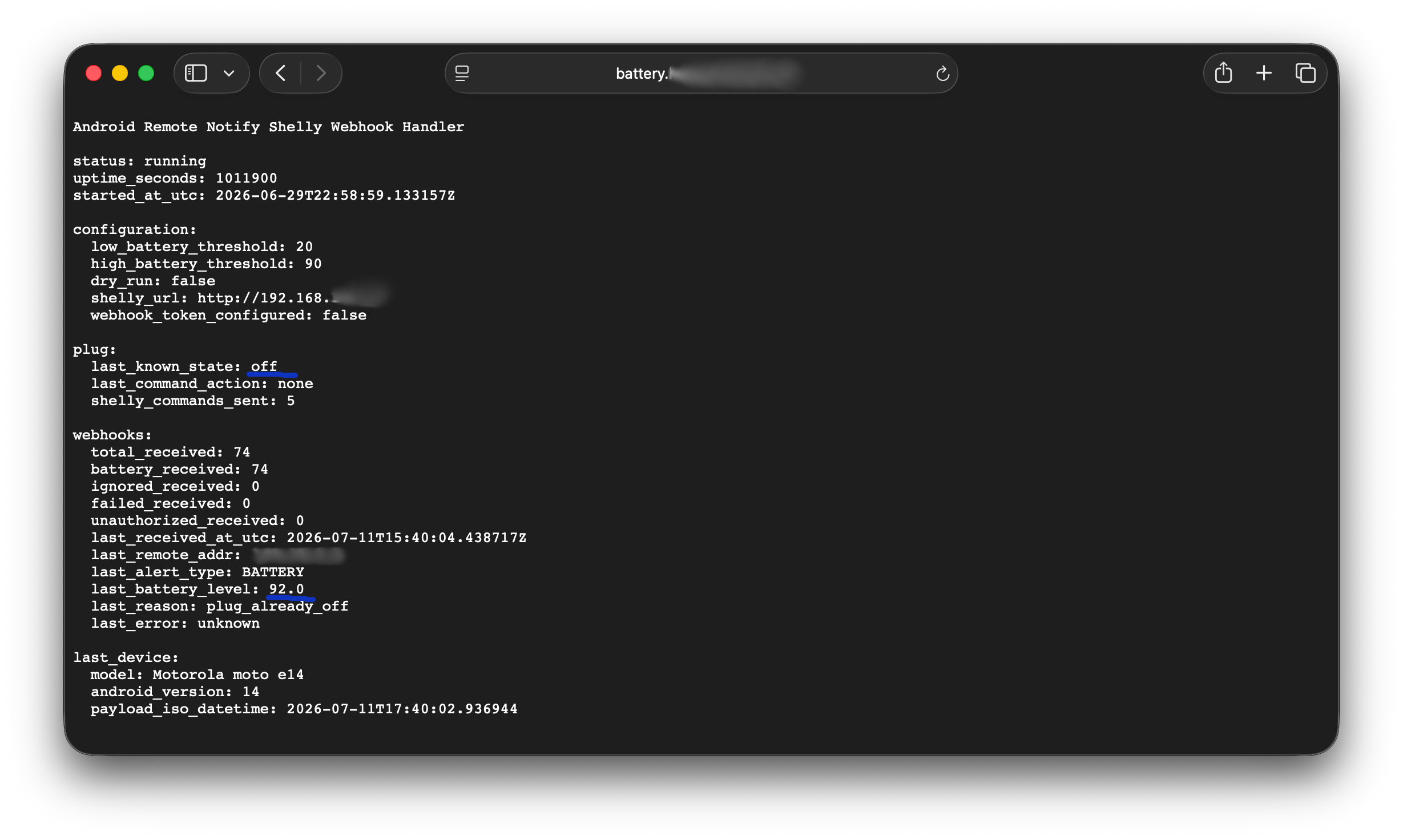Click "unauthorized_received: 0"

coord(197,520)
